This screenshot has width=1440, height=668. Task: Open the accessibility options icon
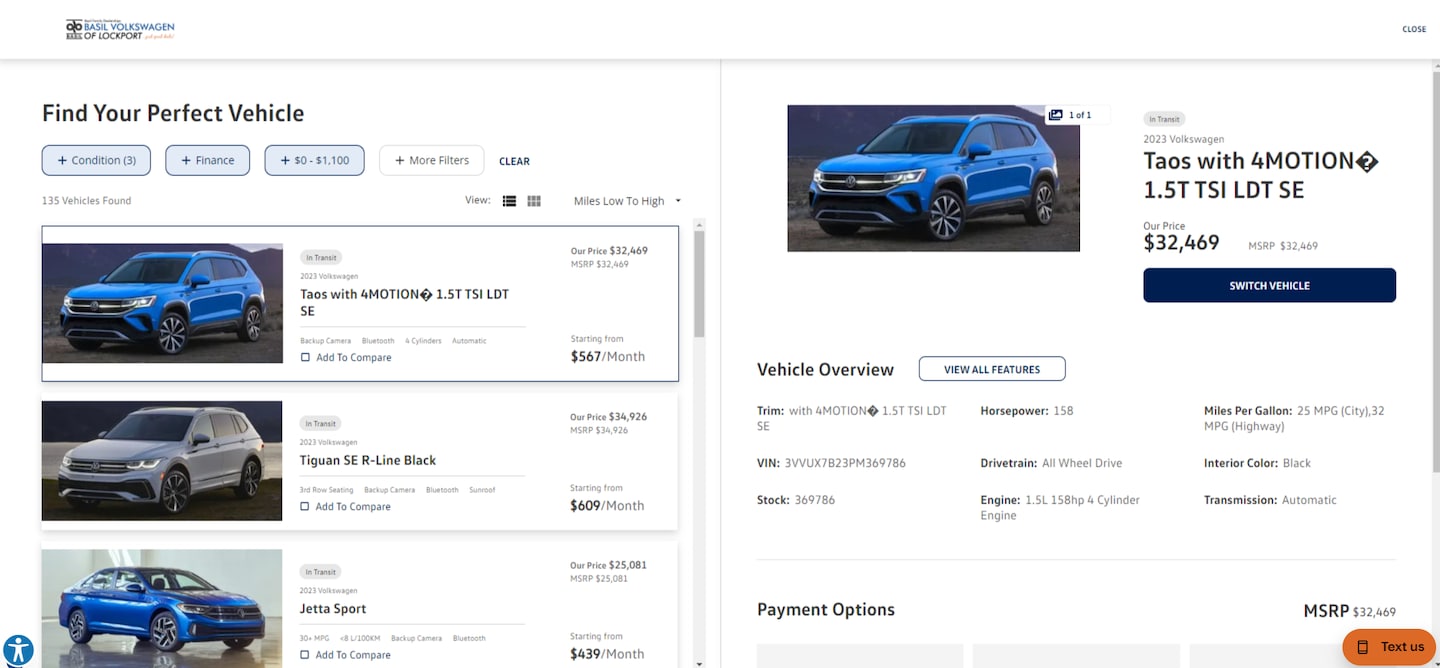18,649
